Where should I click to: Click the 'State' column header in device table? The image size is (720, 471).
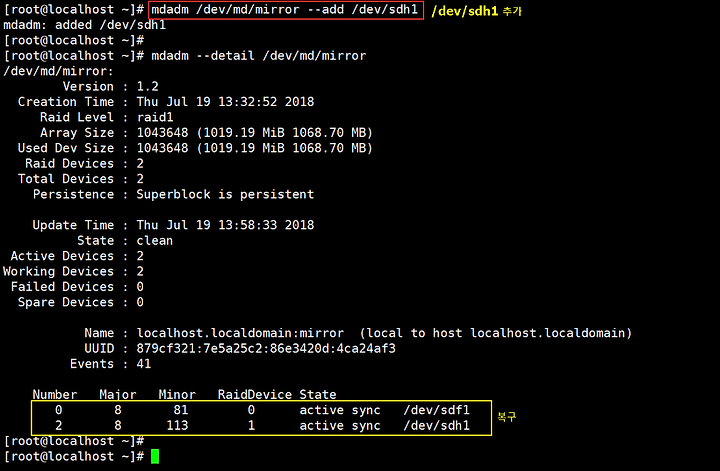(x=318, y=395)
